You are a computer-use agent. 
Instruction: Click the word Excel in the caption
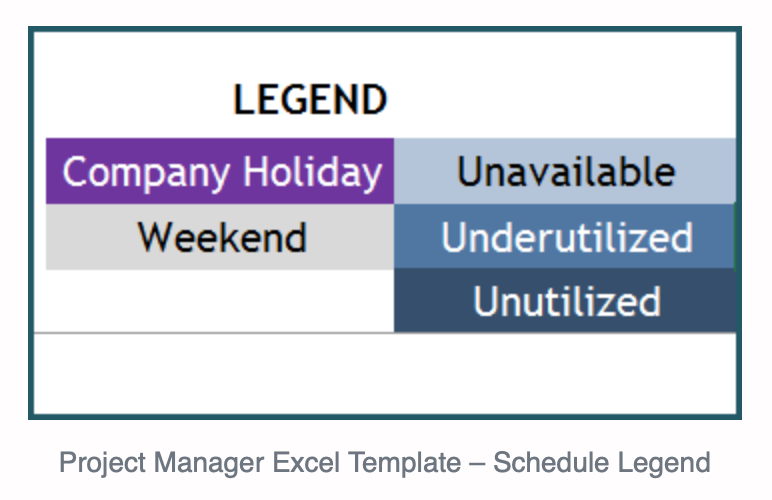tap(306, 463)
